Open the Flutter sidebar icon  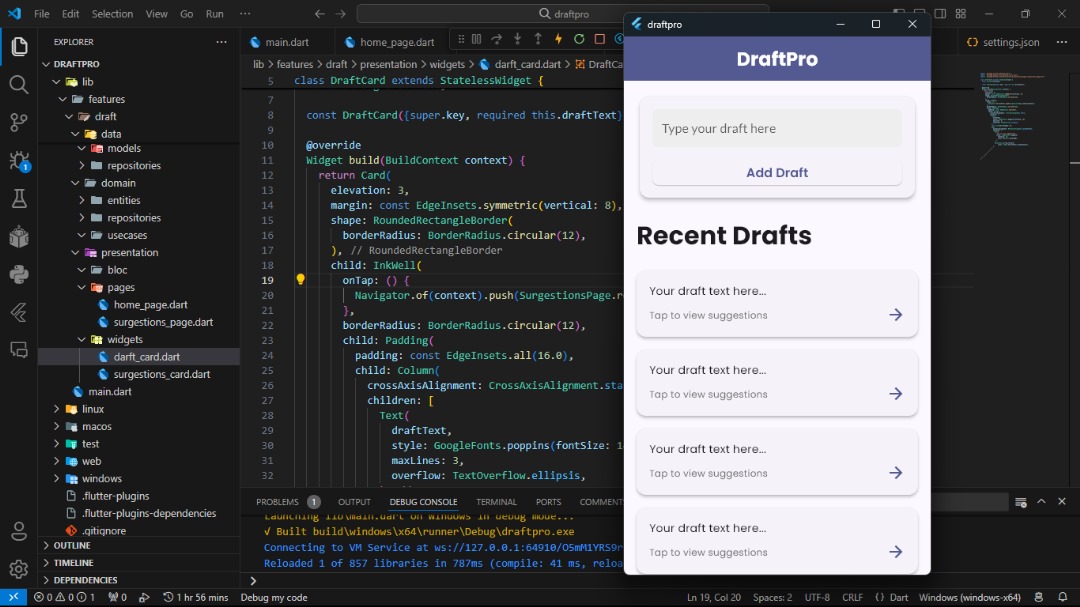click(19, 312)
